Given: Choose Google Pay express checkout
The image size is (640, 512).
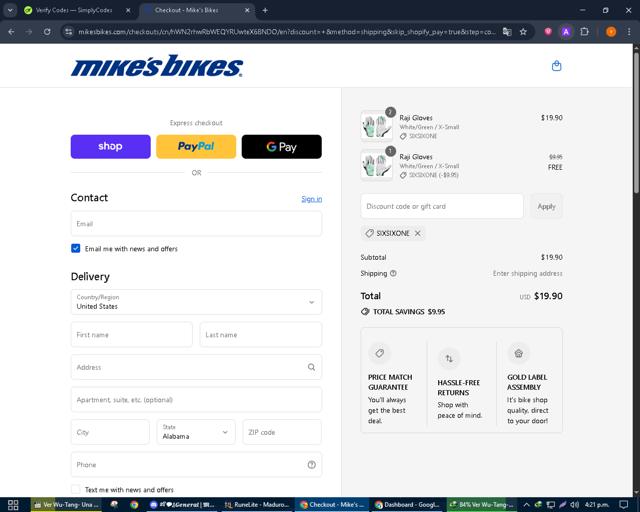Looking at the screenshot, I should 282,147.
